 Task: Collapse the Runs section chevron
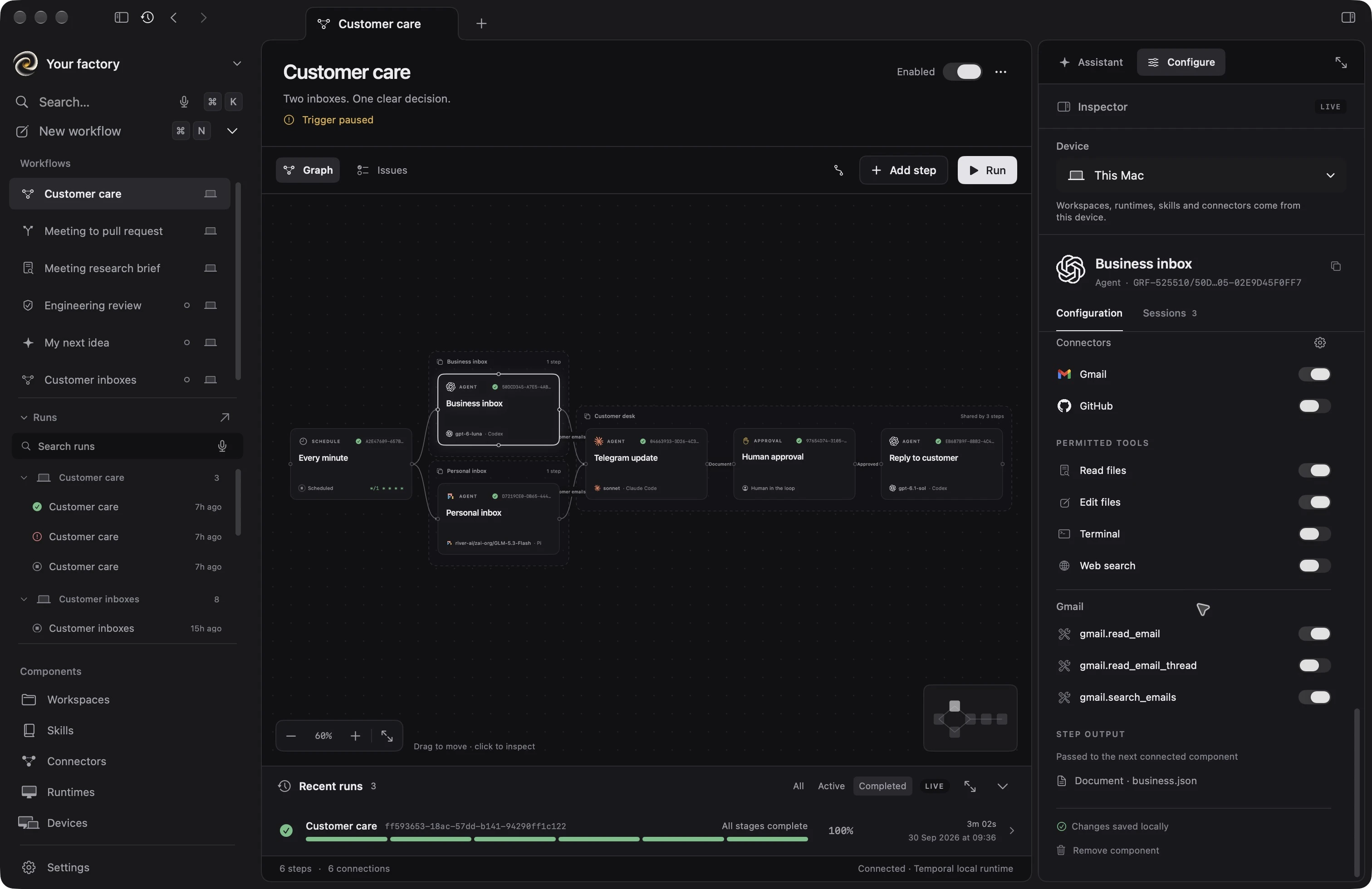tap(24, 417)
